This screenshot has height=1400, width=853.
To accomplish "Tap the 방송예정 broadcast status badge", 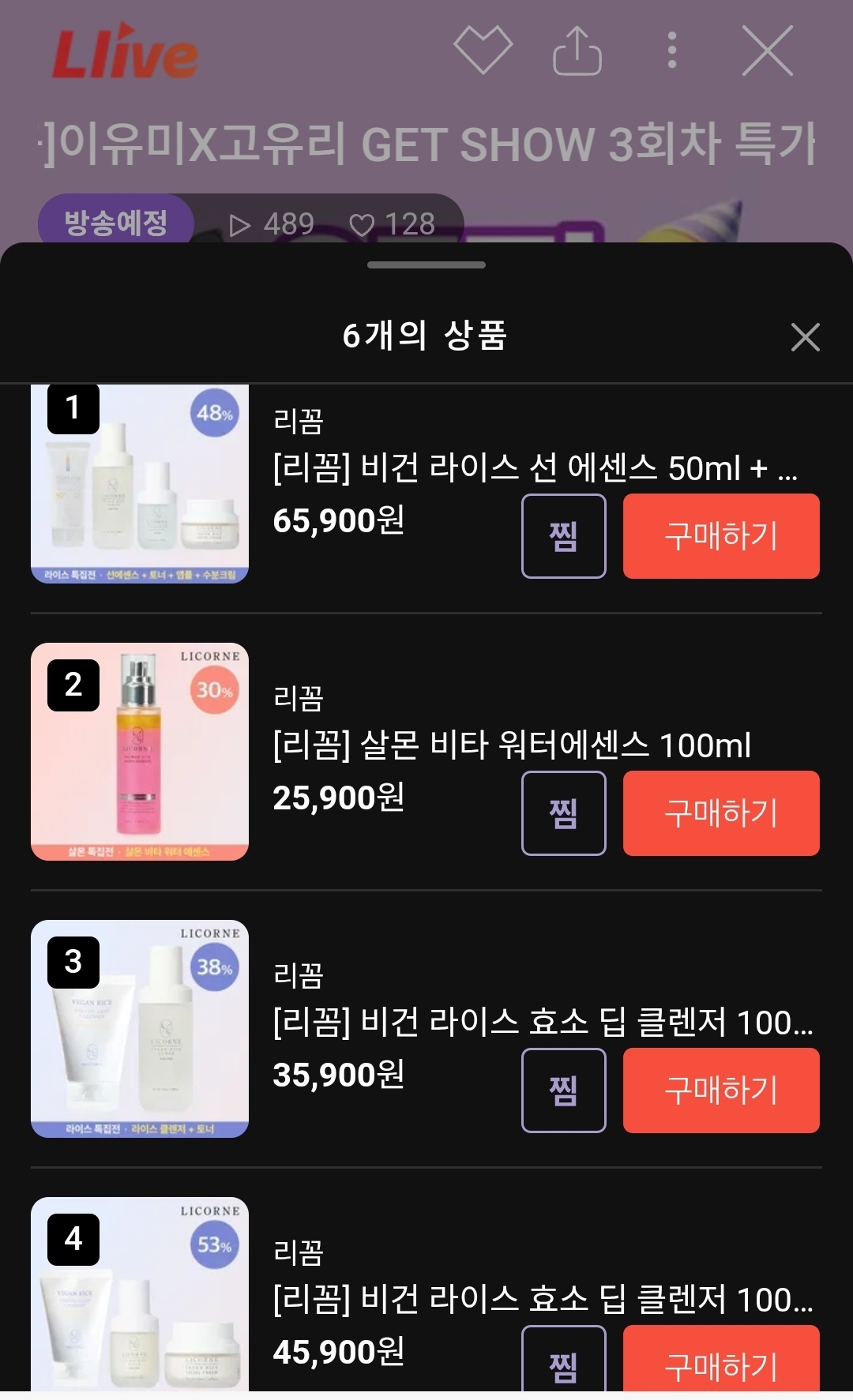I will (x=115, y=223).
